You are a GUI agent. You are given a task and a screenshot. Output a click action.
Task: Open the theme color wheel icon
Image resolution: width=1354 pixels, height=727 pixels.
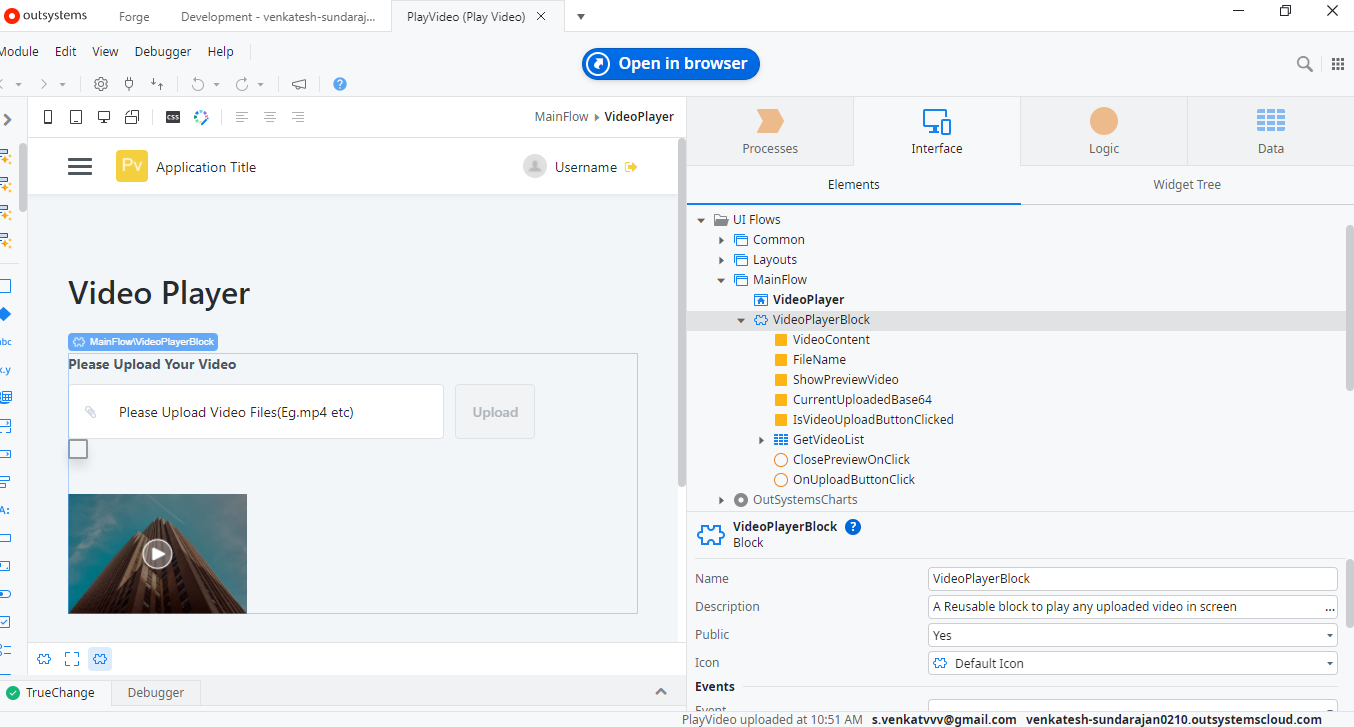click(x=200, y=117)
